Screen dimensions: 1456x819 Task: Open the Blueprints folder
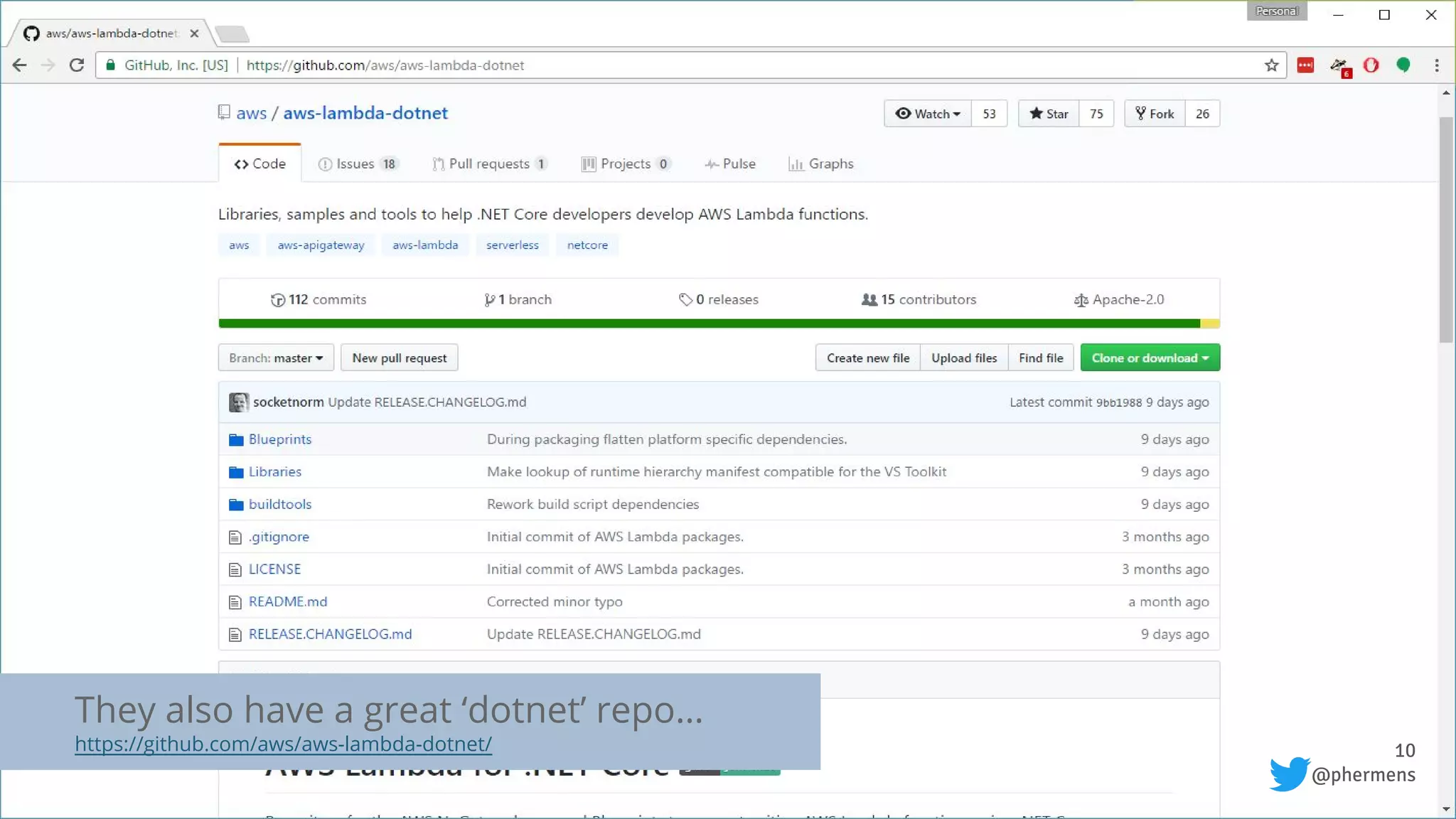(x=280, y=439)
